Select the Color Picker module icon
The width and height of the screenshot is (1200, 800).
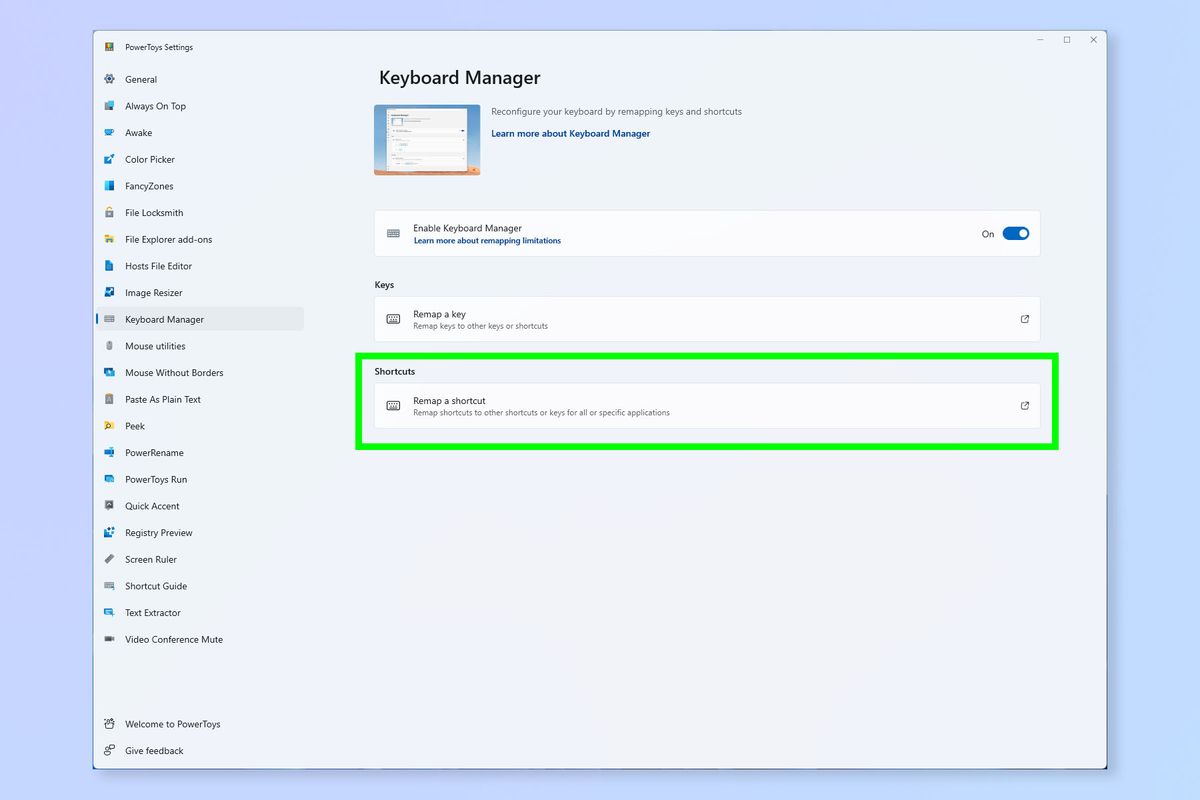(x=110, y=159)
